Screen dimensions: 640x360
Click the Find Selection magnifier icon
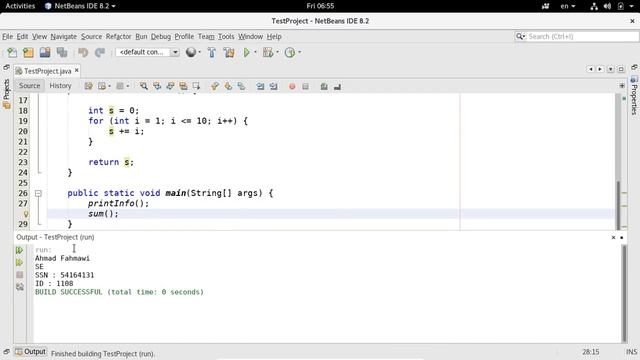pyautogui.click(x=144, y=86)
